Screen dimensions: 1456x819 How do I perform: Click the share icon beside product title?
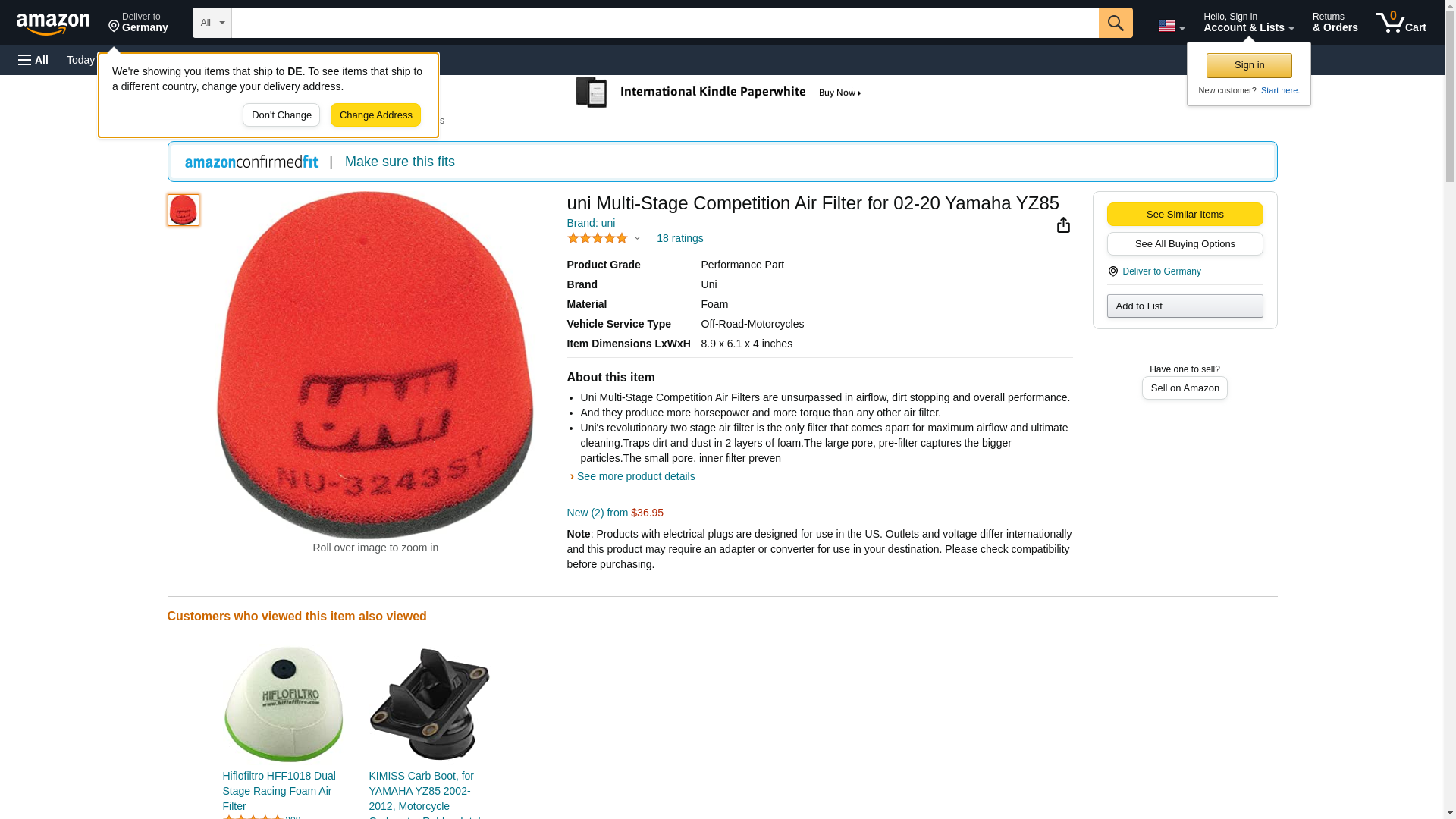(1063, 225)
